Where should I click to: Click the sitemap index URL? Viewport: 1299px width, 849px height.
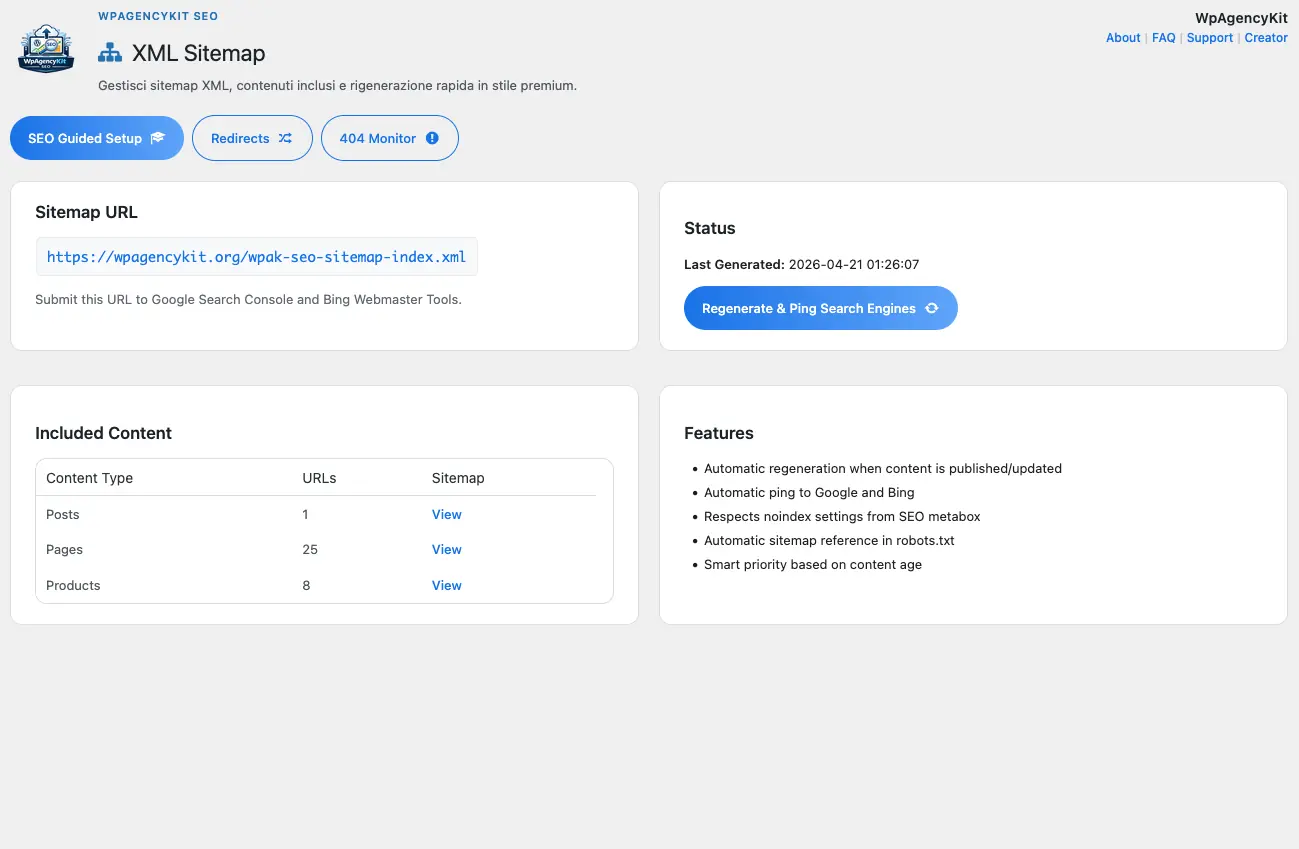tap(257, 257)
